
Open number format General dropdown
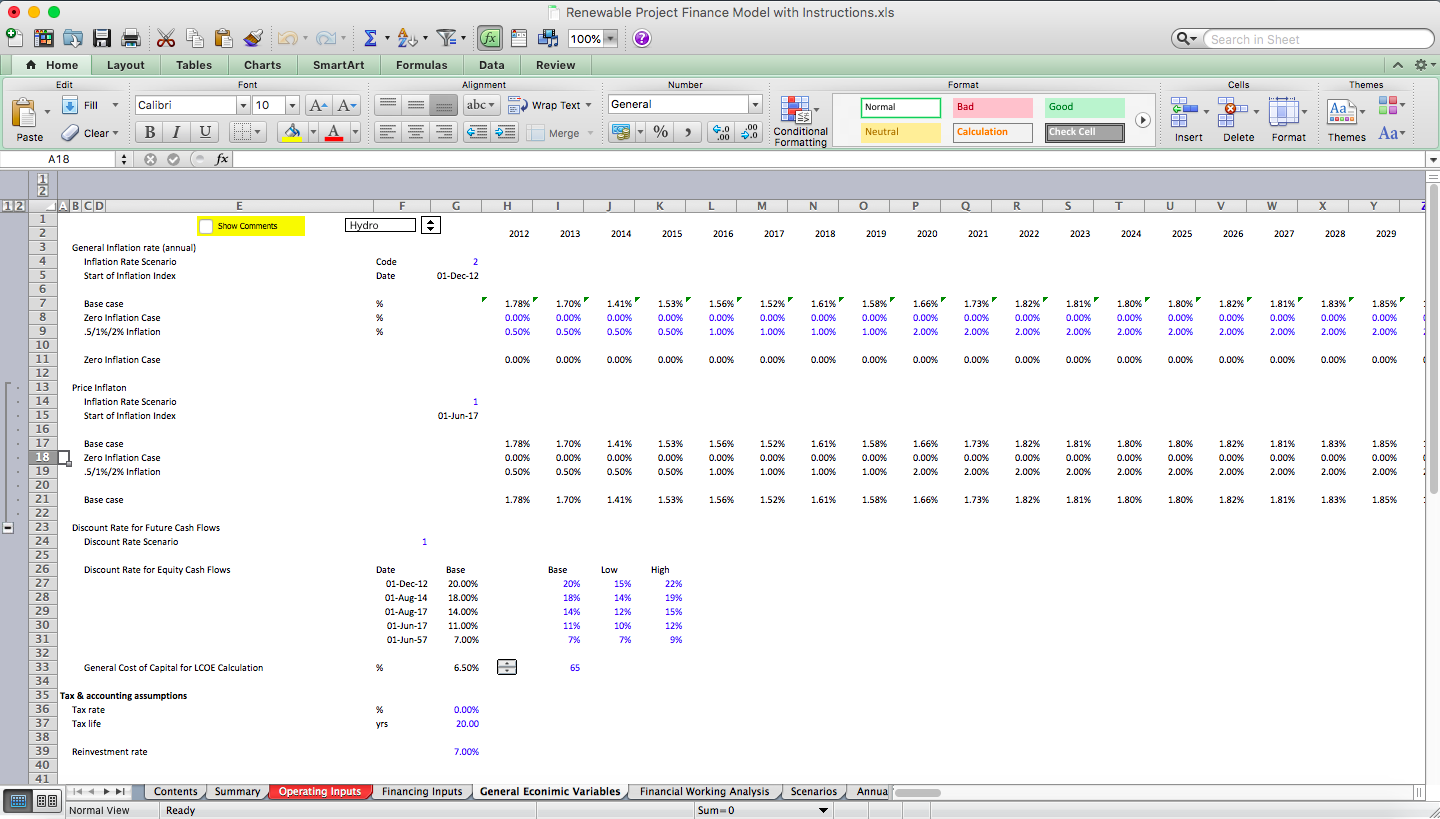pos(755,104)
